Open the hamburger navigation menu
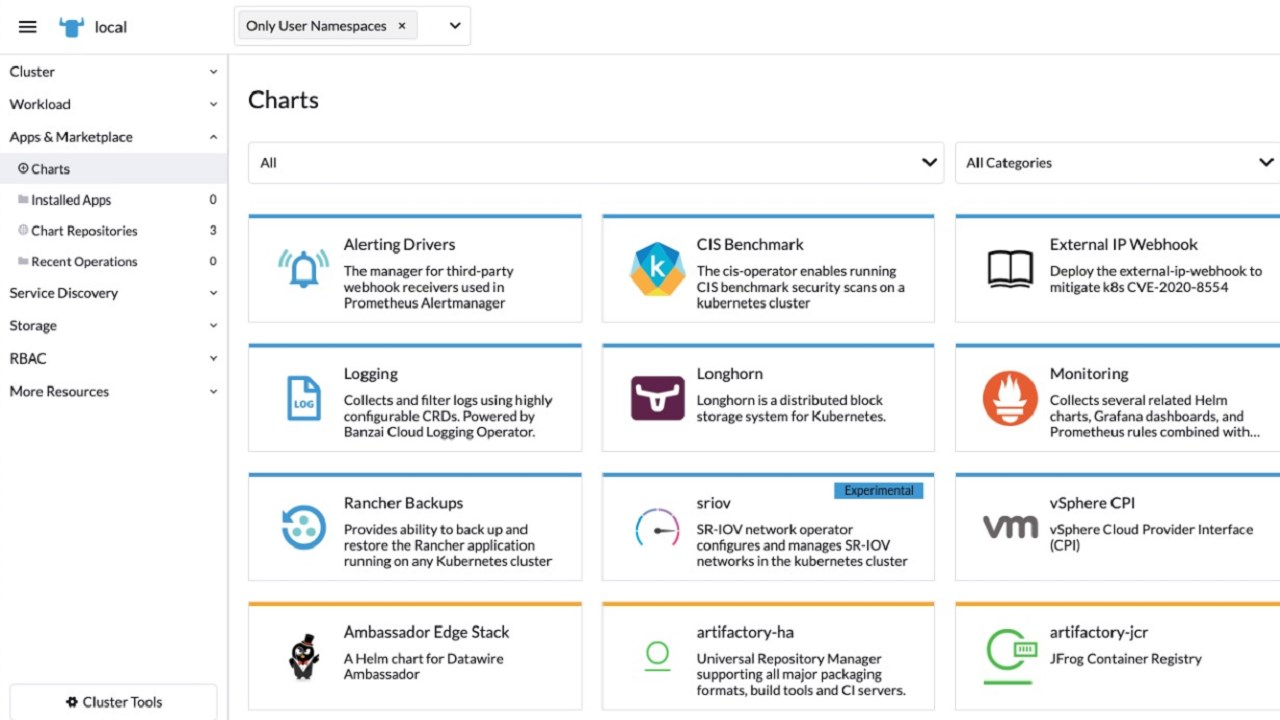1280x720 pixels. click(x=28, y=27)
